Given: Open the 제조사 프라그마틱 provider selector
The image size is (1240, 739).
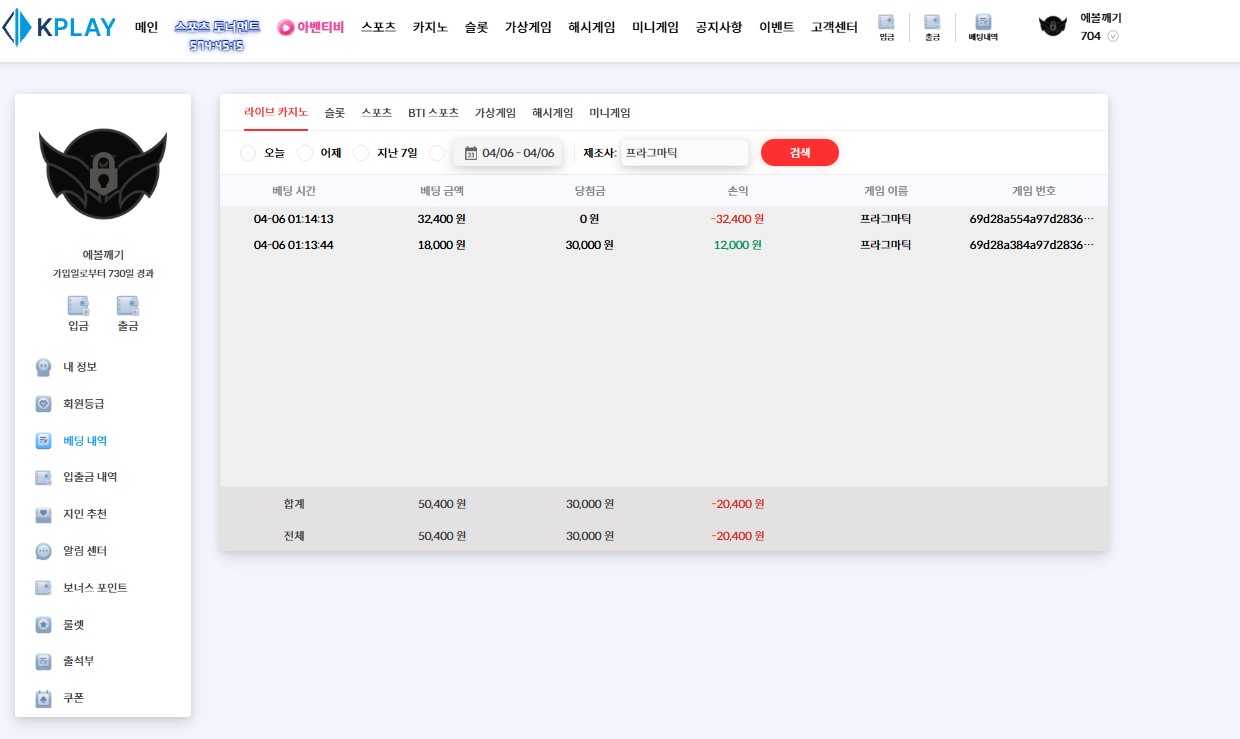Looking at the screenshot, I should click(x=684, y=153).
